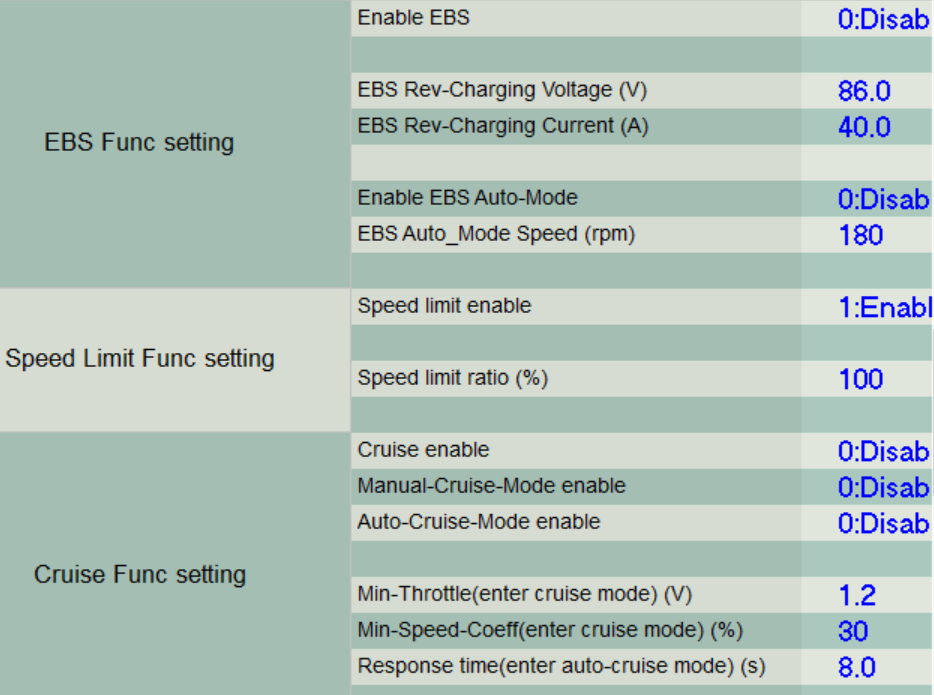This screenshot has height=695, width=934.
Task: Click the EBS Rev-Charging Voltage value 86.0
Action: click(864, 92)
